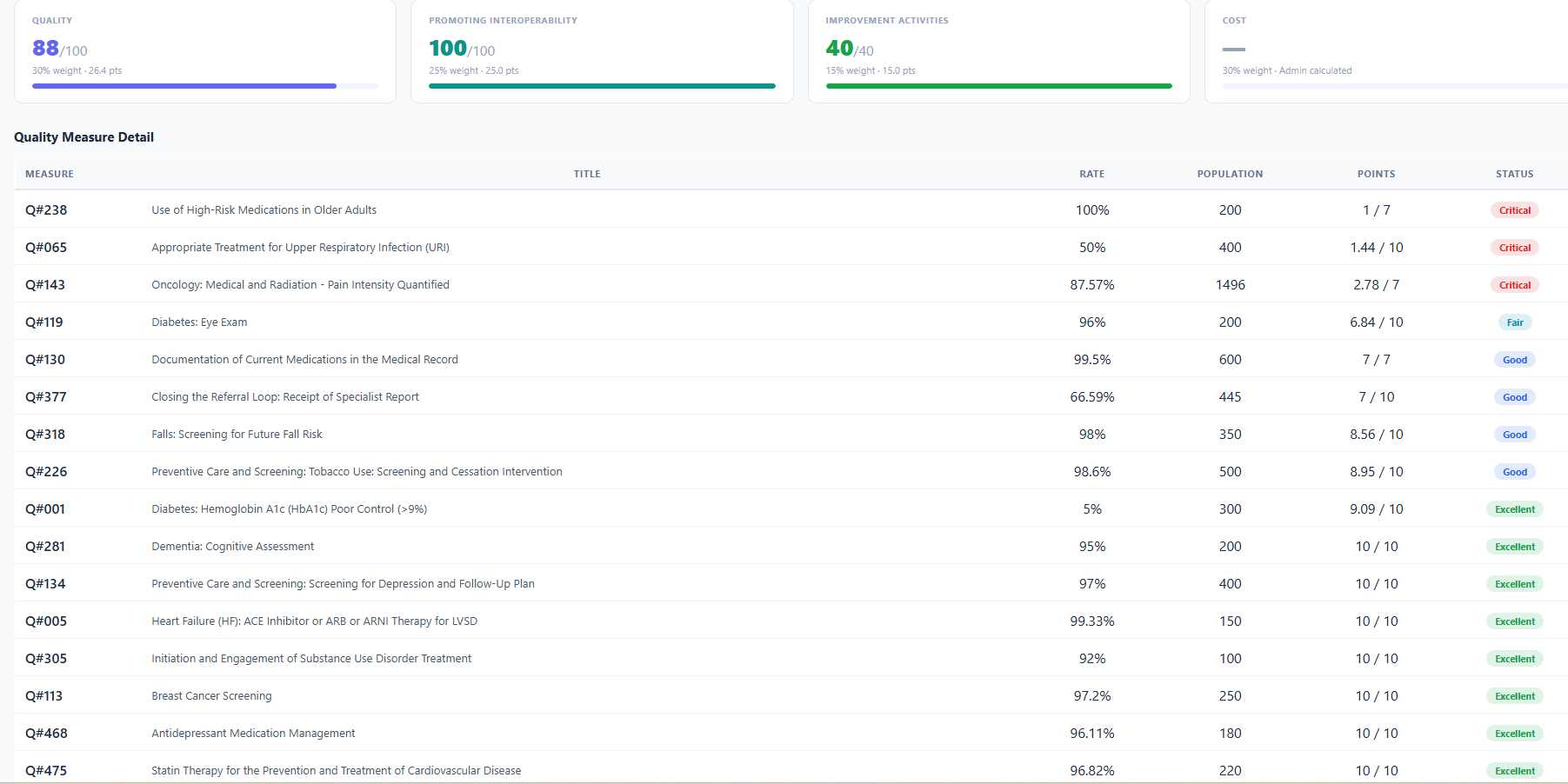This screenshot has height=784, width=1568.
Task: Select the Improvement Activities card
Action: (x=998, y=50)
